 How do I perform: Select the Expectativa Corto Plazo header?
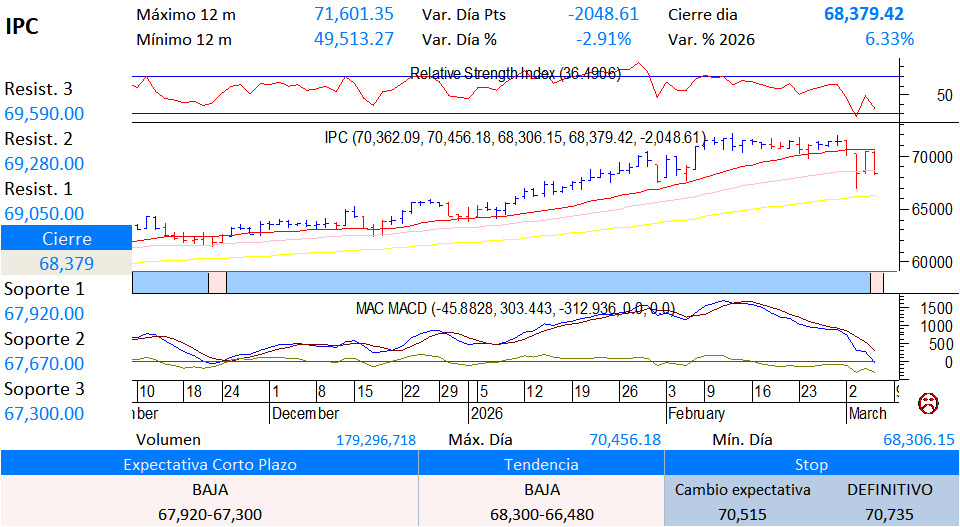tap(208, 464)
